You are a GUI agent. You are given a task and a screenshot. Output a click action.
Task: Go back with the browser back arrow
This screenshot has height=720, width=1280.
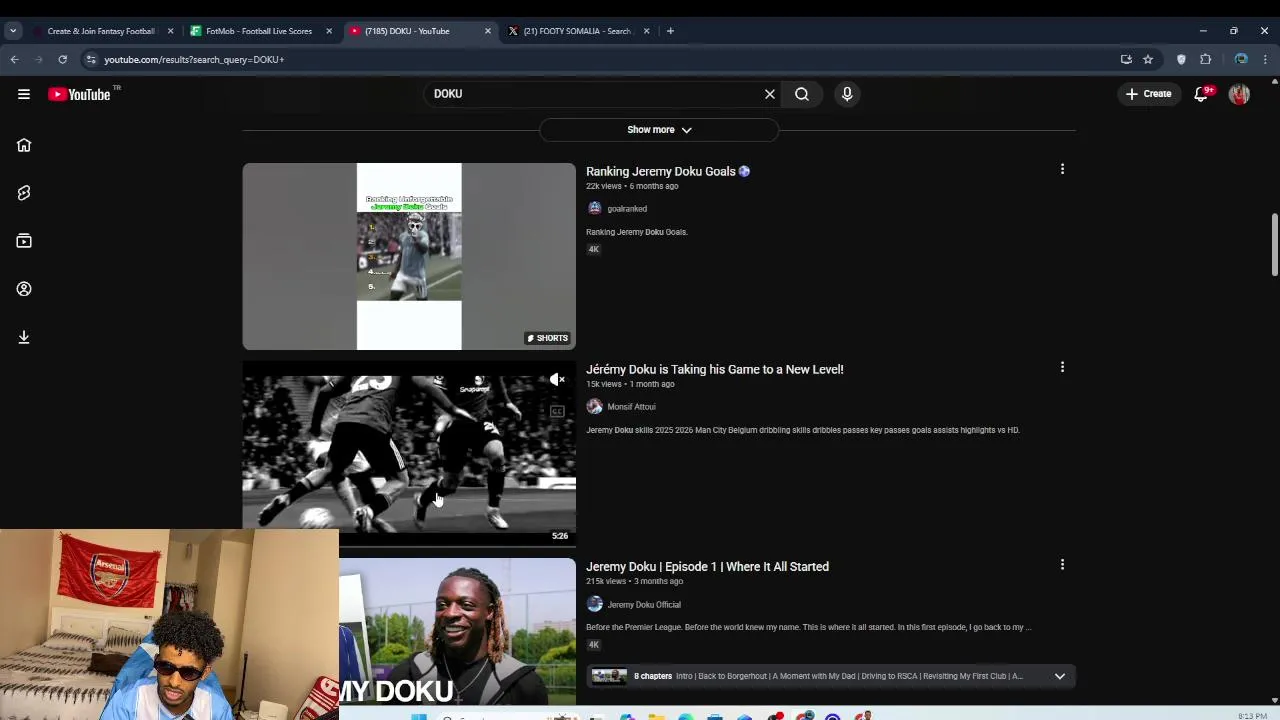(14, 59)
